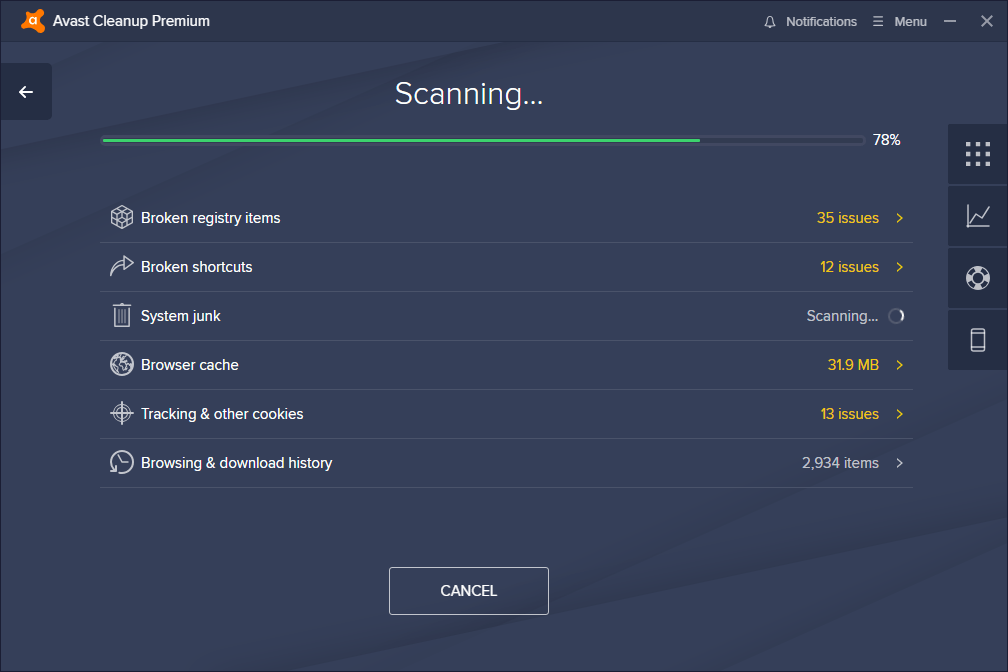Image resolution: width=1008 pixels, height=672 pixels.
Task: Click the back arrow button
Action: click(26, 92)
